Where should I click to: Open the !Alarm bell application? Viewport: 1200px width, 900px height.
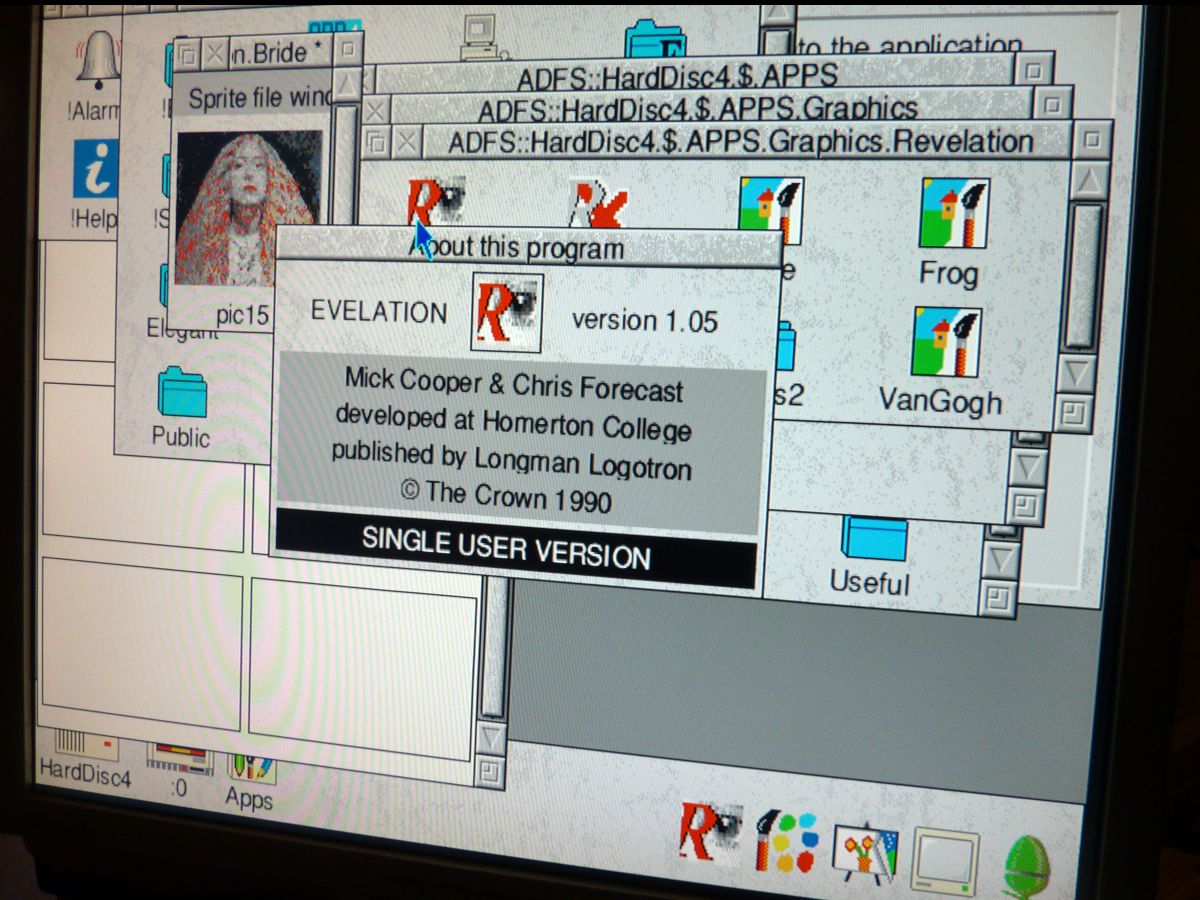(x=97, y=62)
